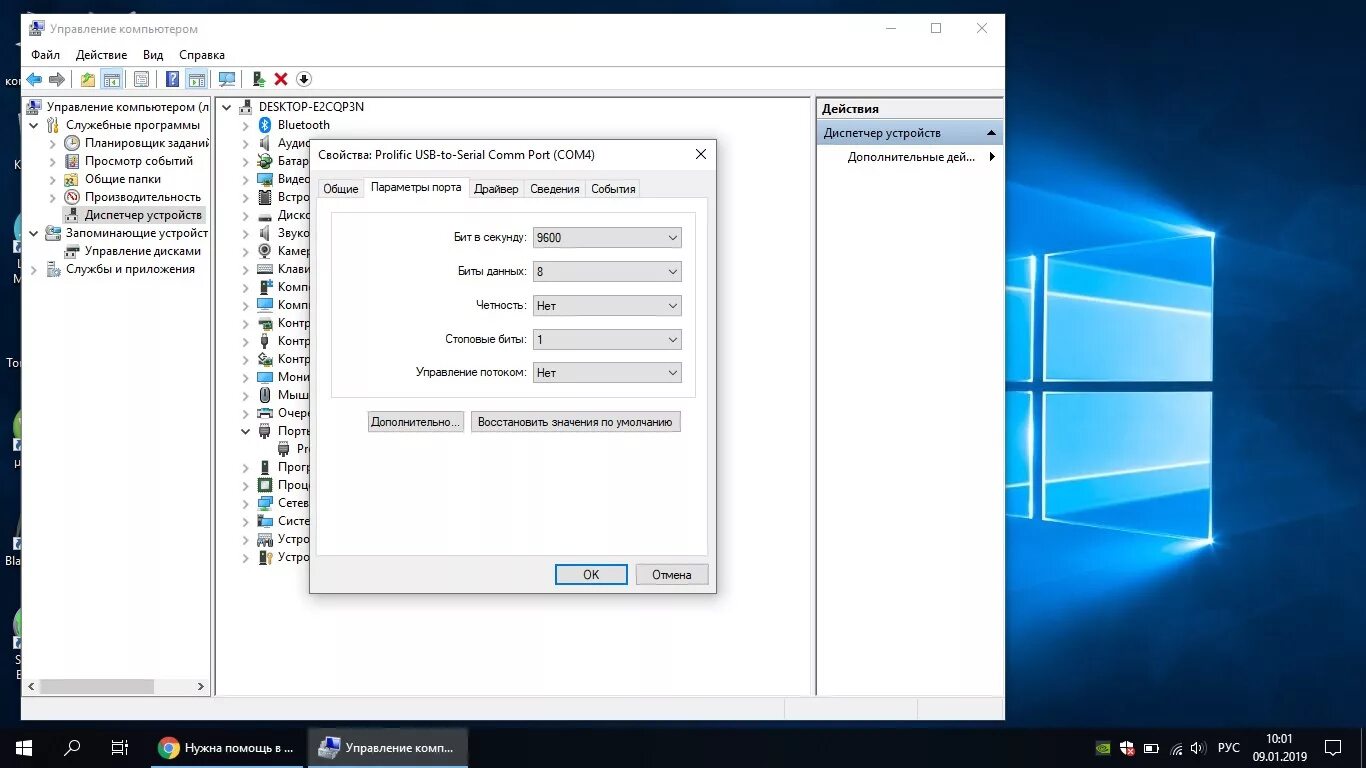Image resolution: width=1366 pixels, height=768 pixels.
Task: Click the red X Uninstall device icon
Action: [x=281, y=79]
